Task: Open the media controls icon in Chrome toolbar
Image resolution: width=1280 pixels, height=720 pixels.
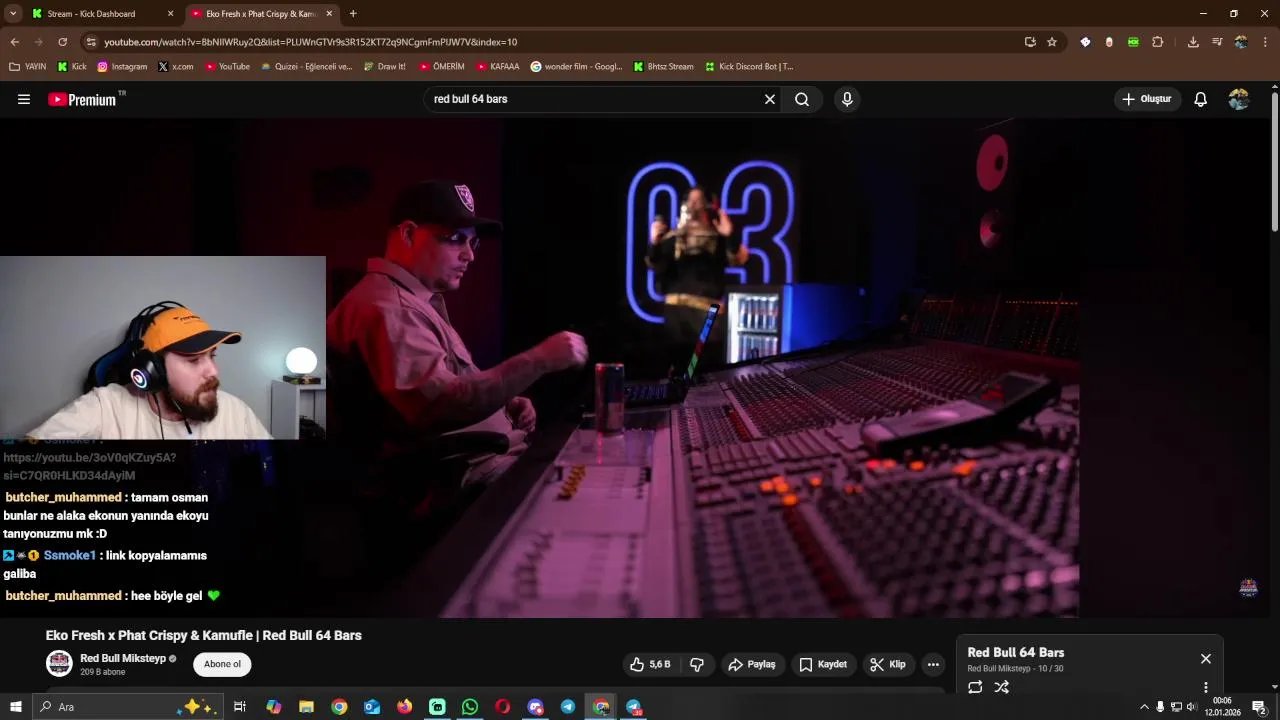Action: (x=1217, y=42)
